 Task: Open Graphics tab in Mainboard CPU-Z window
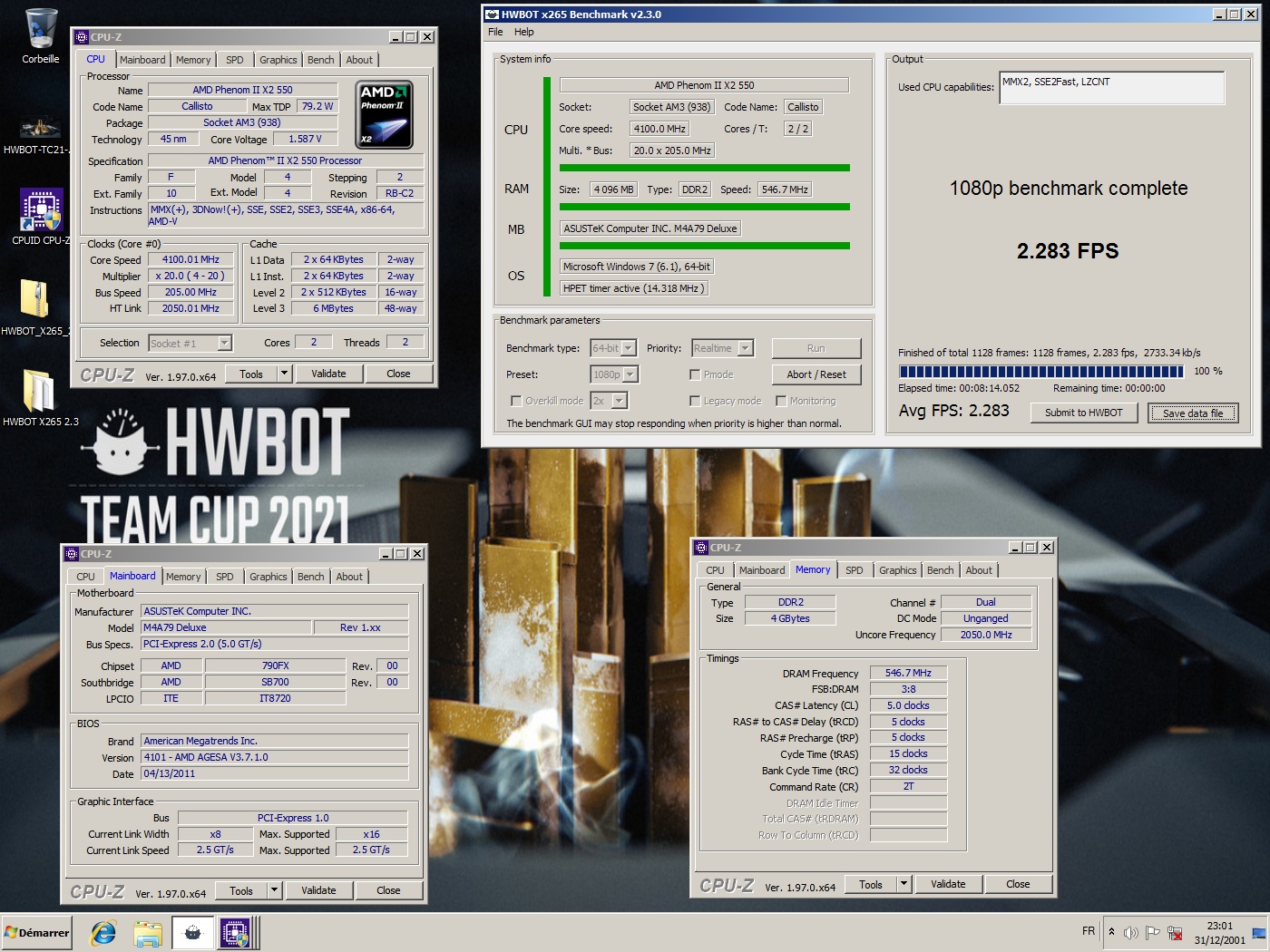coord(269,577)
